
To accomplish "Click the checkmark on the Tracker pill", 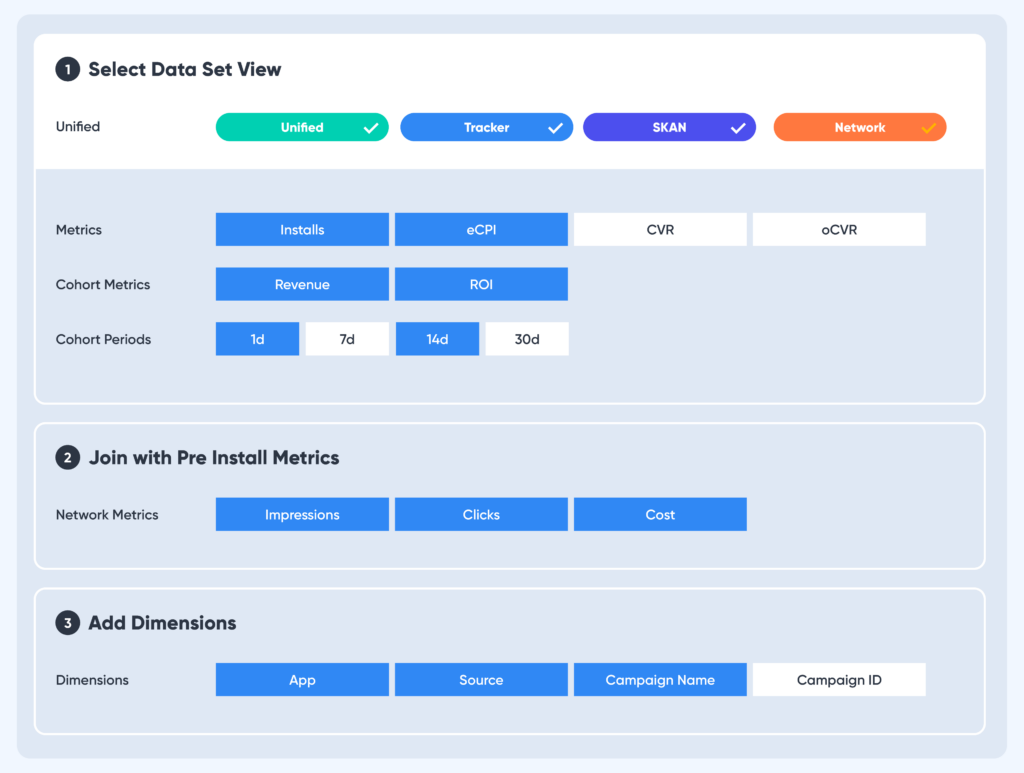I will [555, 128].
